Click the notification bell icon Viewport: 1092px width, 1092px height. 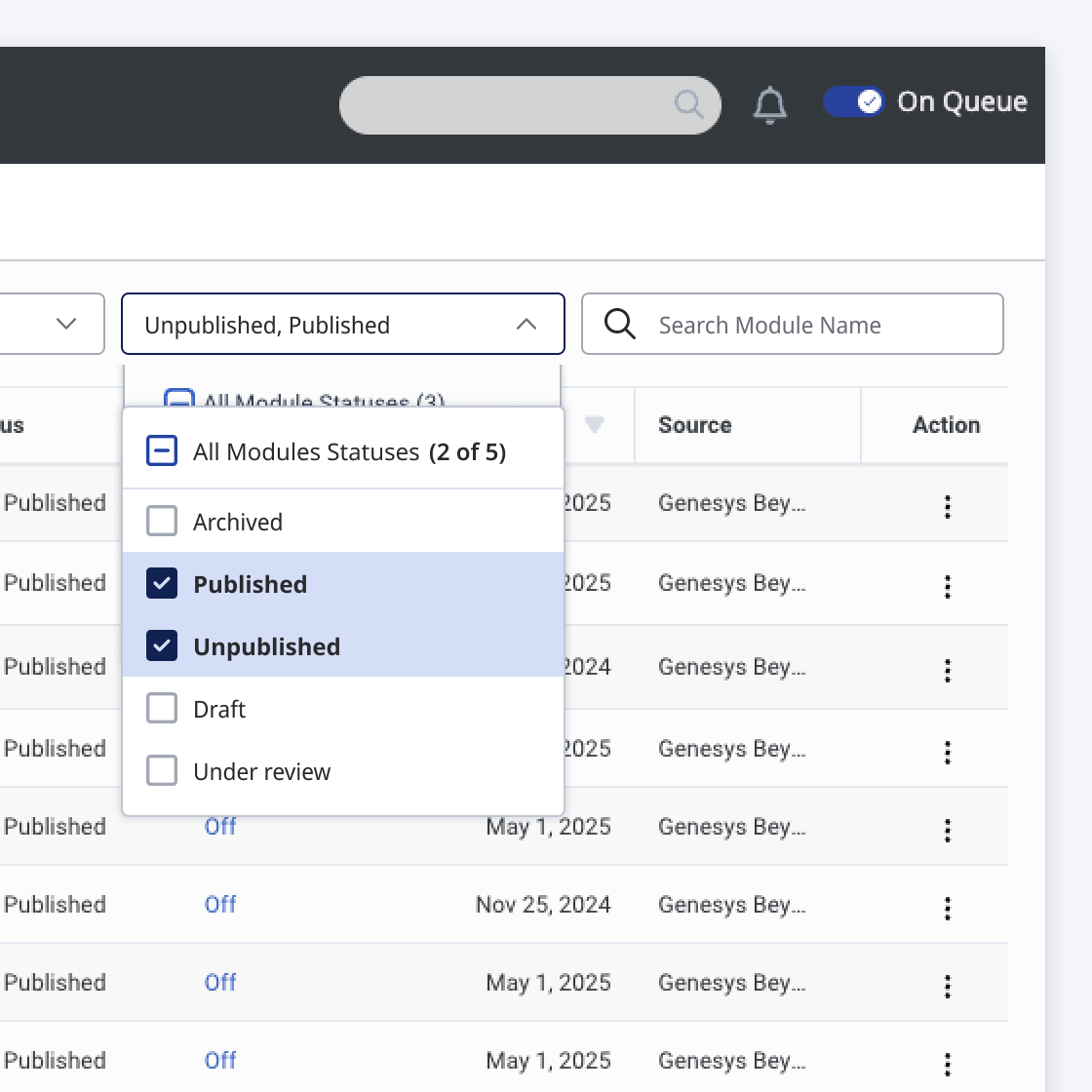769,105
